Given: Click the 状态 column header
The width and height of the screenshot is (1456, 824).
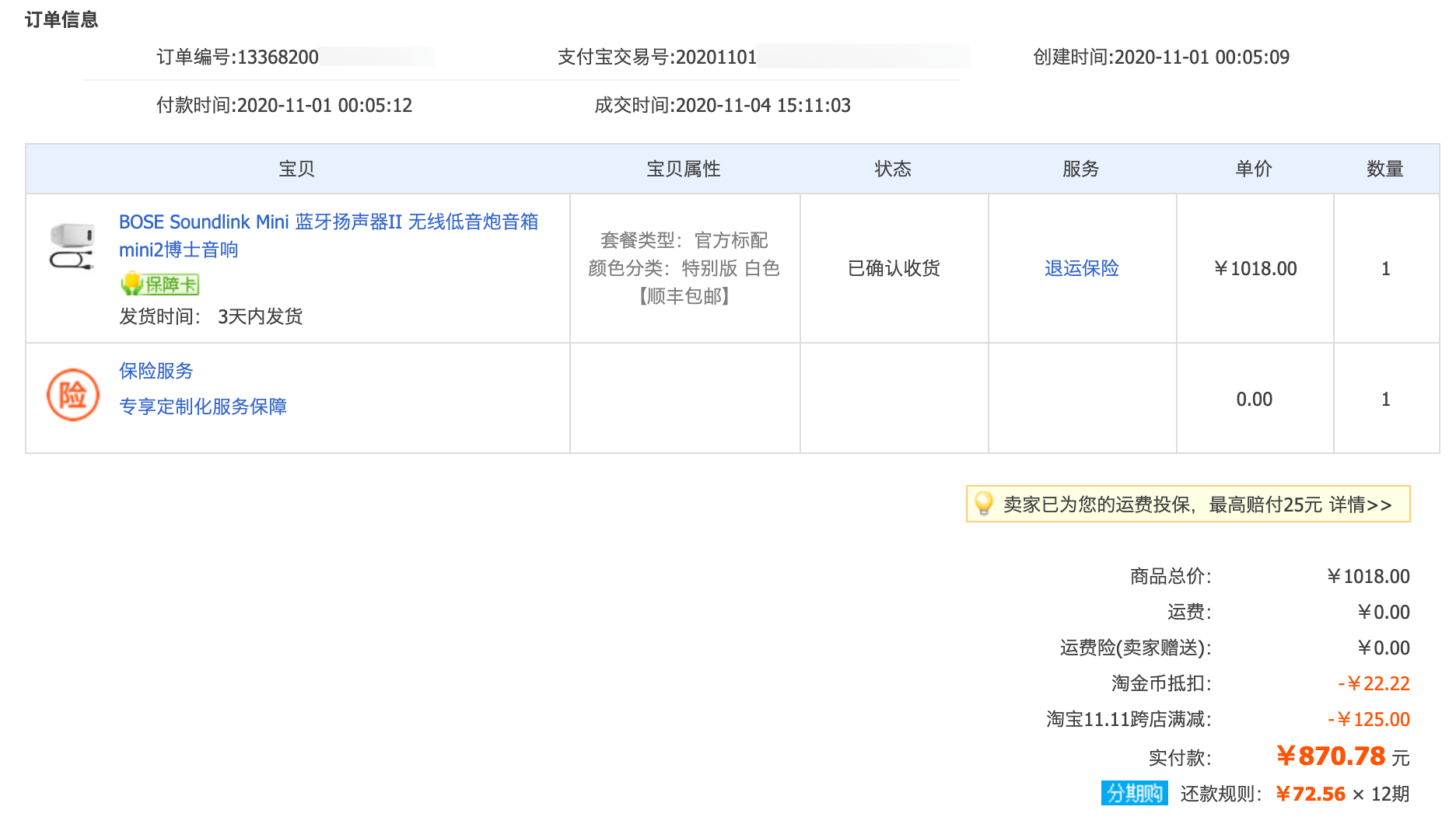Looking at the screenshot, I should (x=893, y=169).
